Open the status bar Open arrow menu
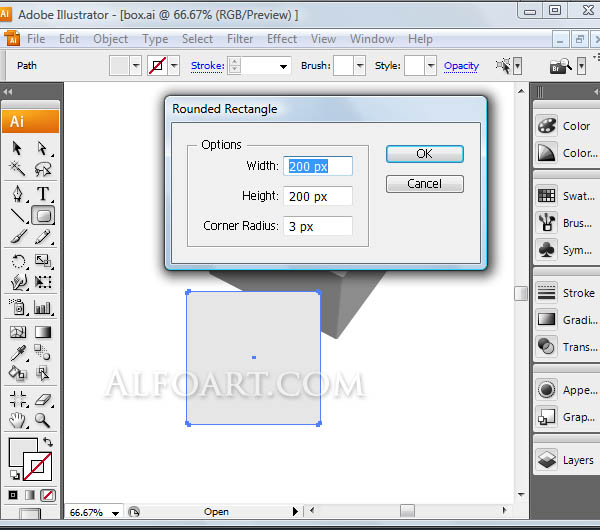 [295, 512]
